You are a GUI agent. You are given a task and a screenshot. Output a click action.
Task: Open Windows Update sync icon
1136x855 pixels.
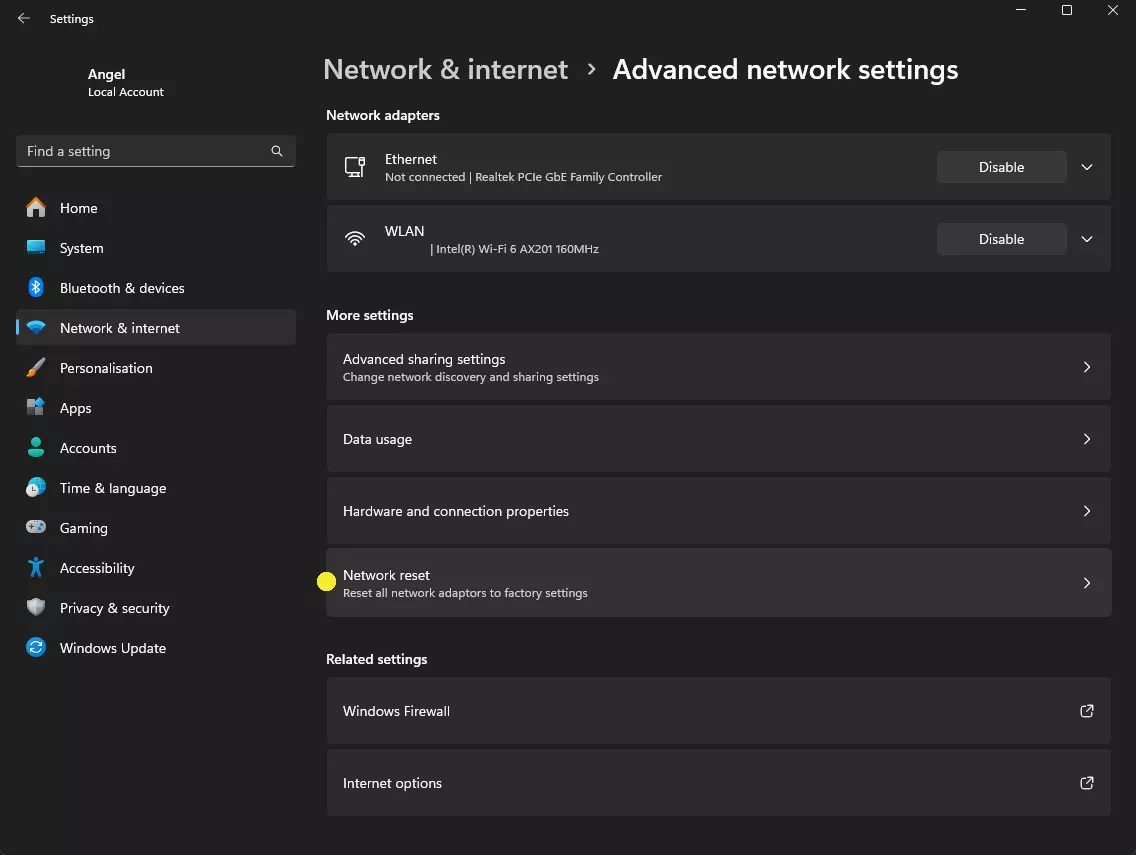[x=36, y=648]
